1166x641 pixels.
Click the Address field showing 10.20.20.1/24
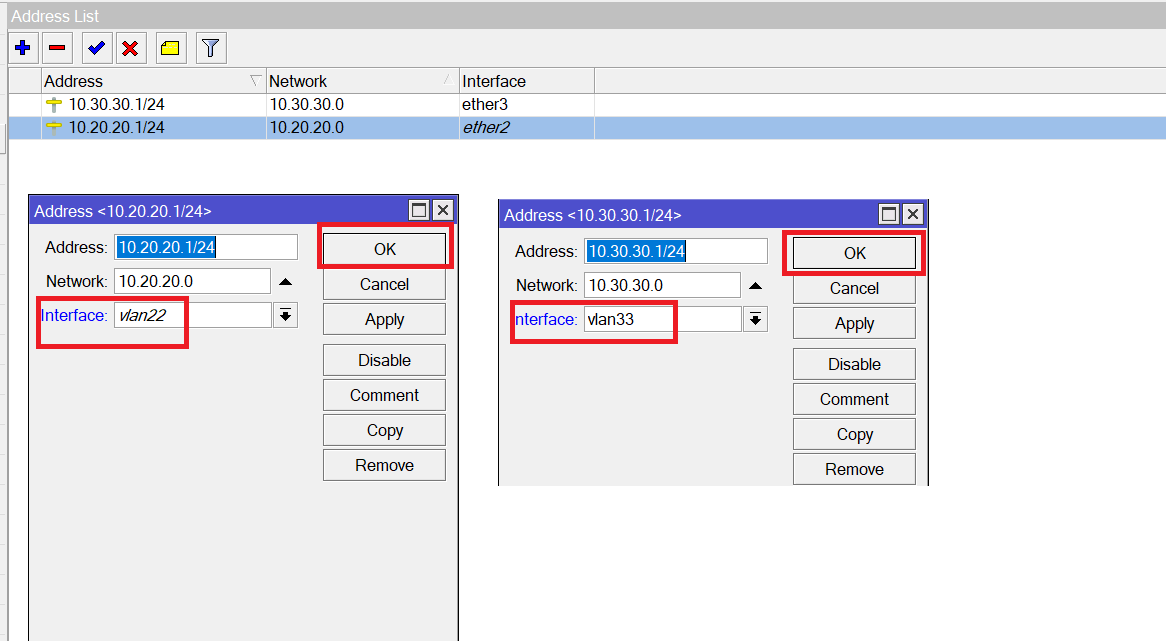(x=206, y=247)
